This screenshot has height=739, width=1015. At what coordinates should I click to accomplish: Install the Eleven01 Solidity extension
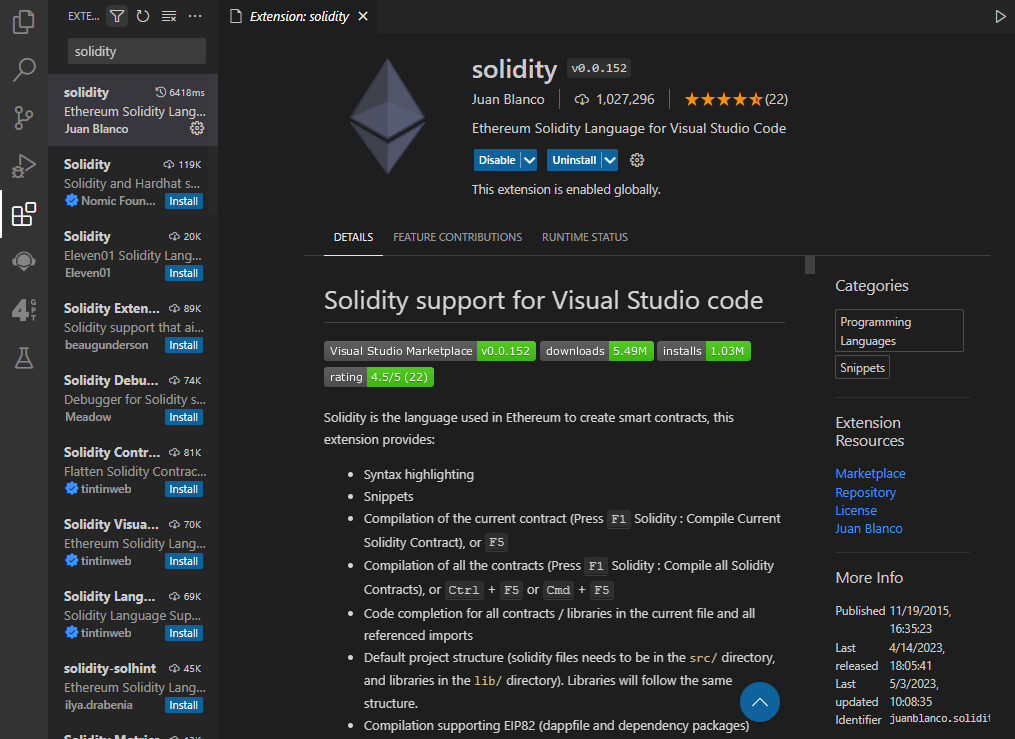tap(183, 273)
